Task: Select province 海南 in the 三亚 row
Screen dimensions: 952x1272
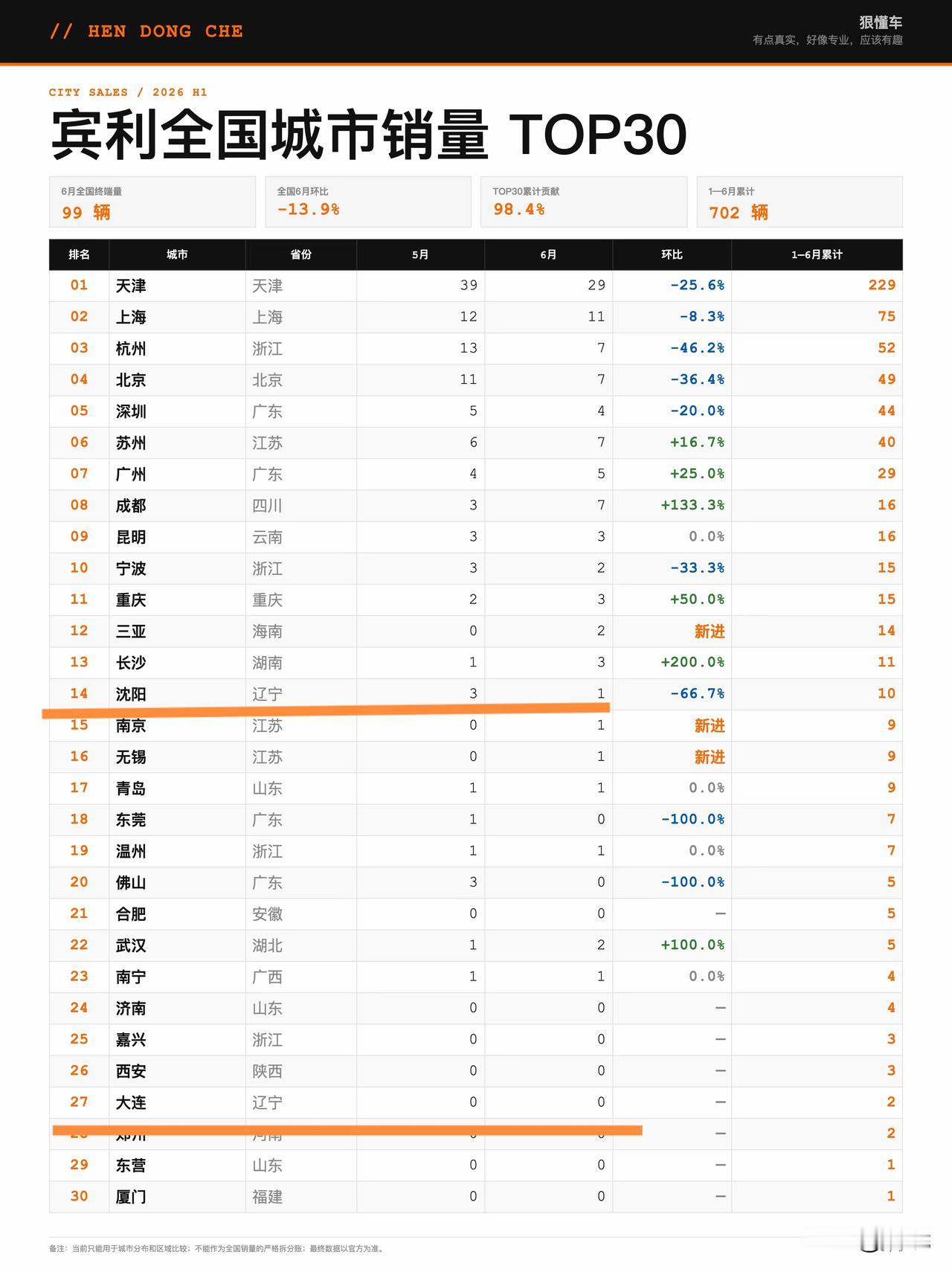Action: coord(268,632)
